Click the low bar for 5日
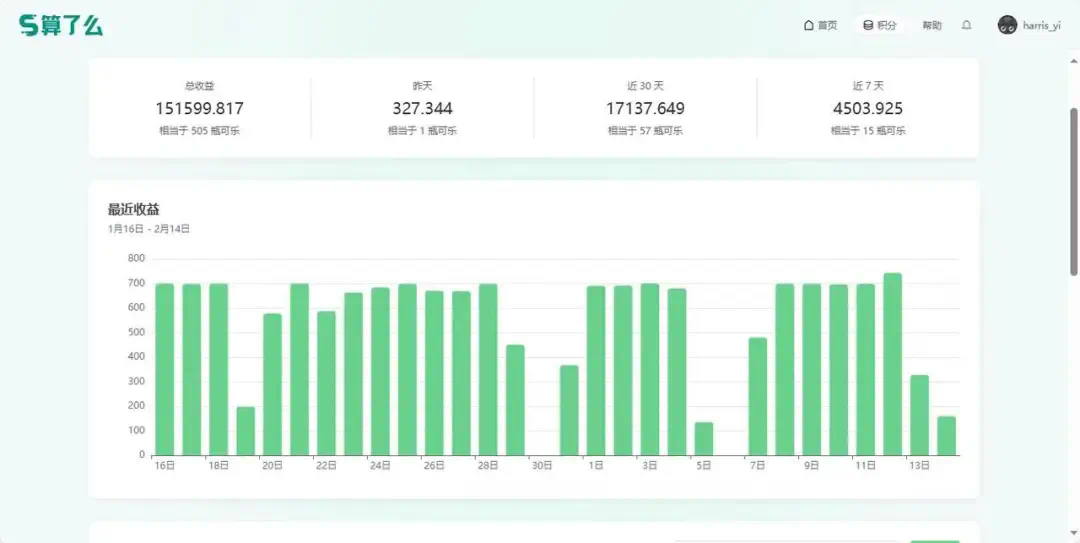Image resolution: width=1080 pixels, height=543 pixels. coord(704,439)
